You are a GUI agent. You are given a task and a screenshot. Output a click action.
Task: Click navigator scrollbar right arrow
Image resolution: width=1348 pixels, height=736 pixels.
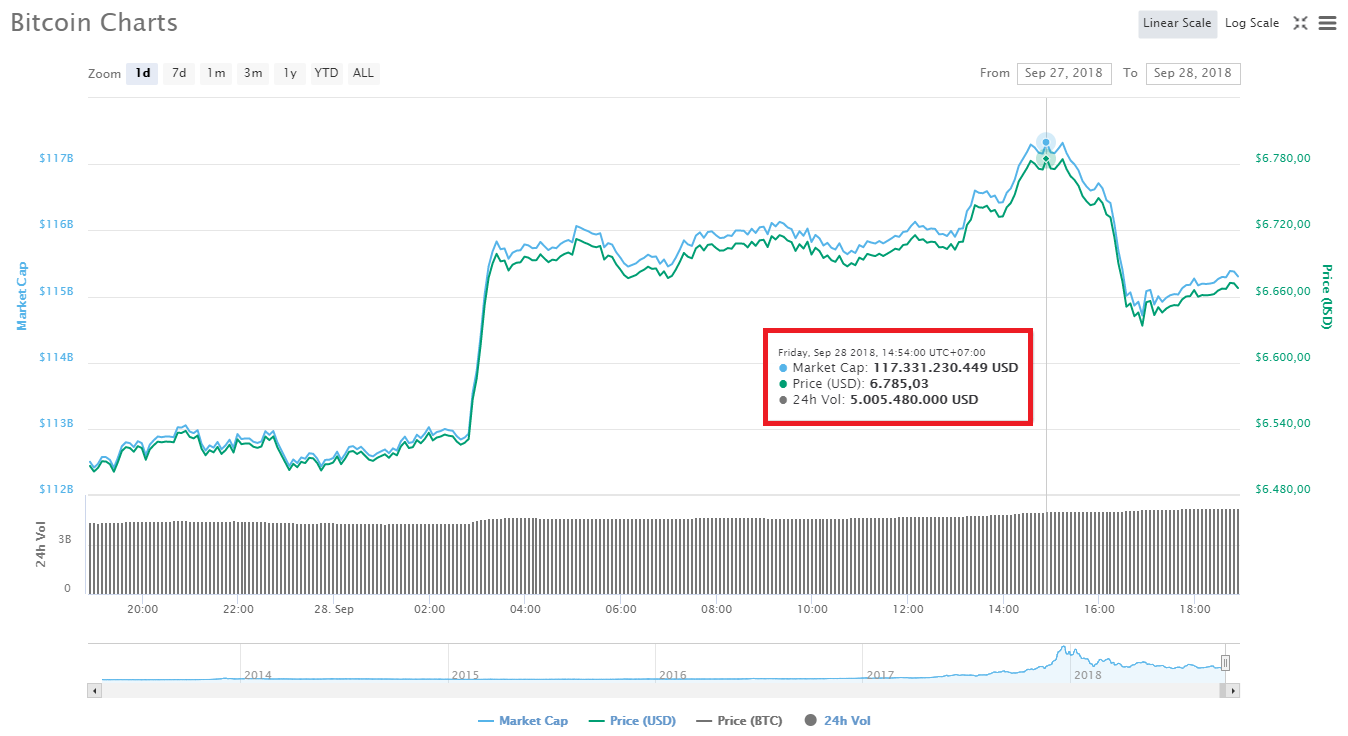pyautogui.click(x=1233, y=690)
